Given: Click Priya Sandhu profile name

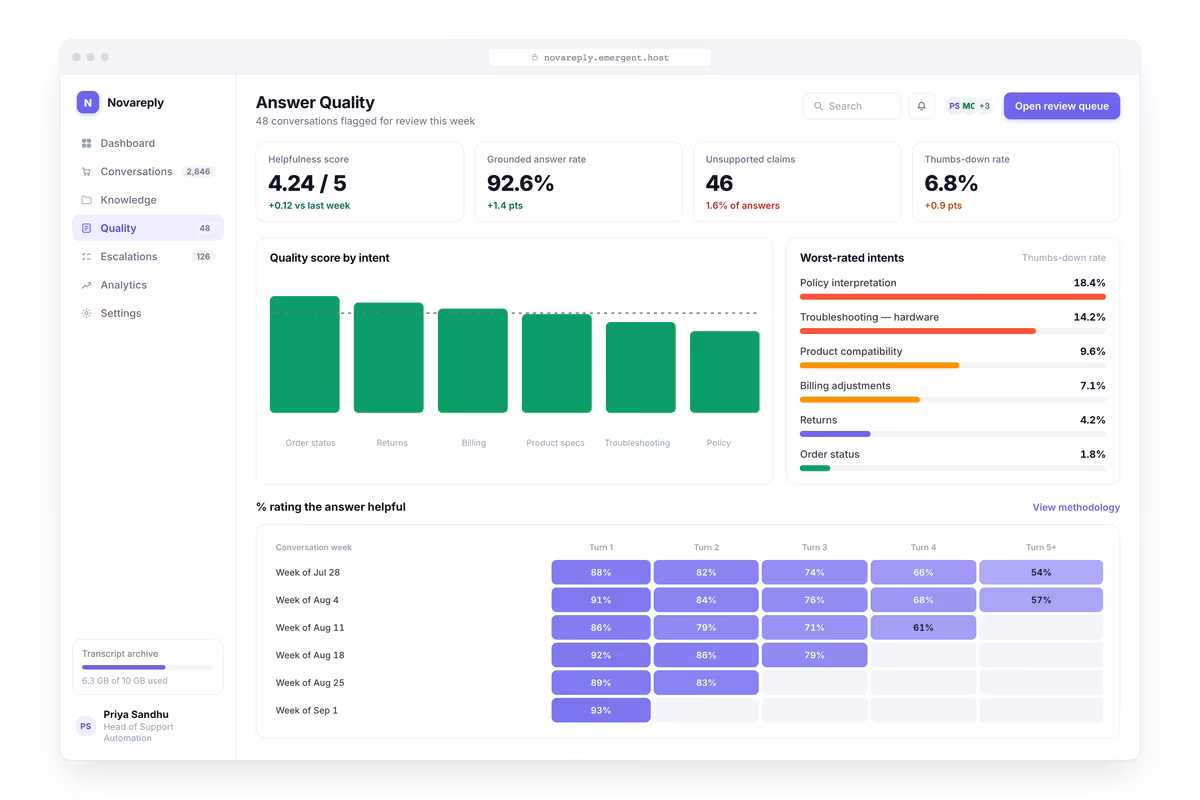Looking at the screenshot, I should click(x=136, y=715).
